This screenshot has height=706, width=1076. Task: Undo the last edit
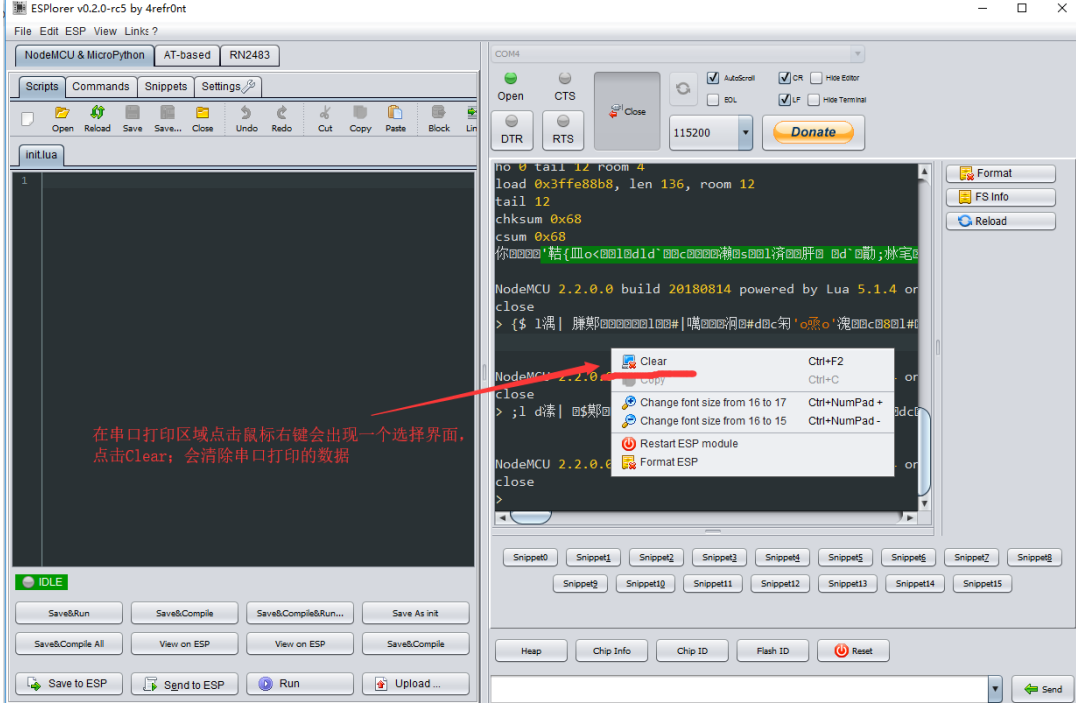(246, 119)
